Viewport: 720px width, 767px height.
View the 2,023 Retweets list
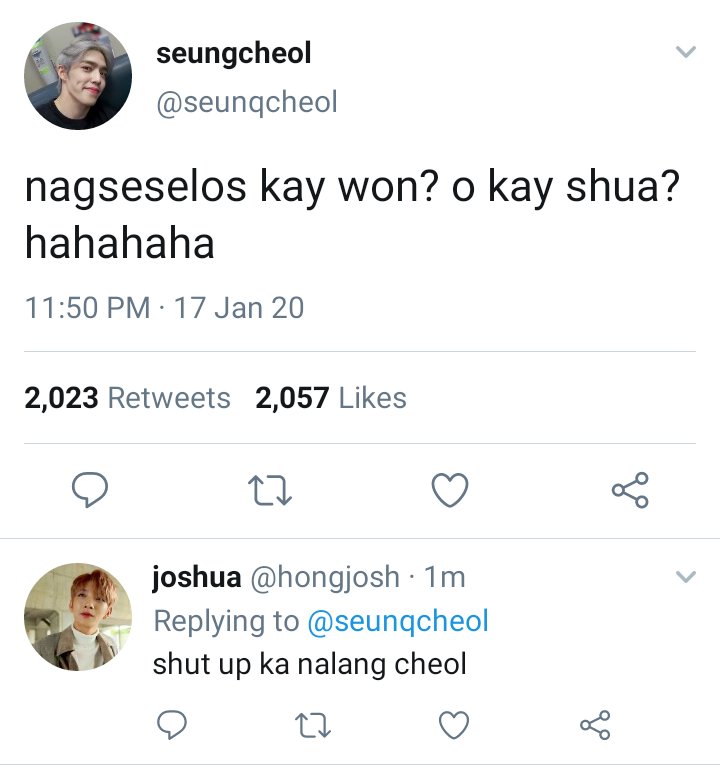coord(127,398)
